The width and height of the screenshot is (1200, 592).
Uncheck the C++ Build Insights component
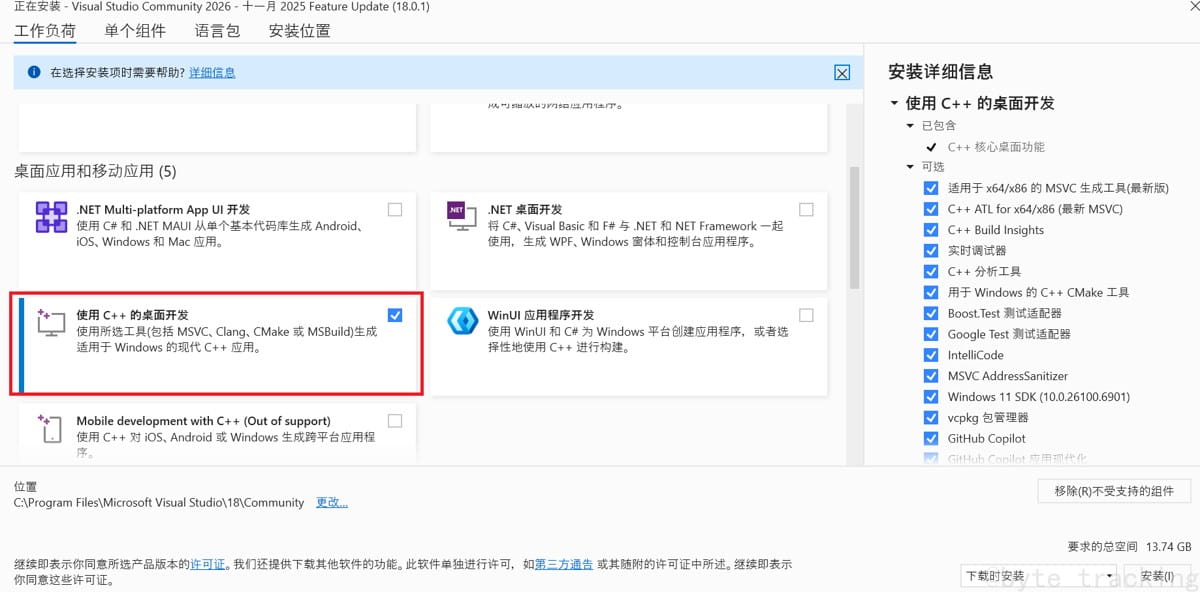point(930,229)
